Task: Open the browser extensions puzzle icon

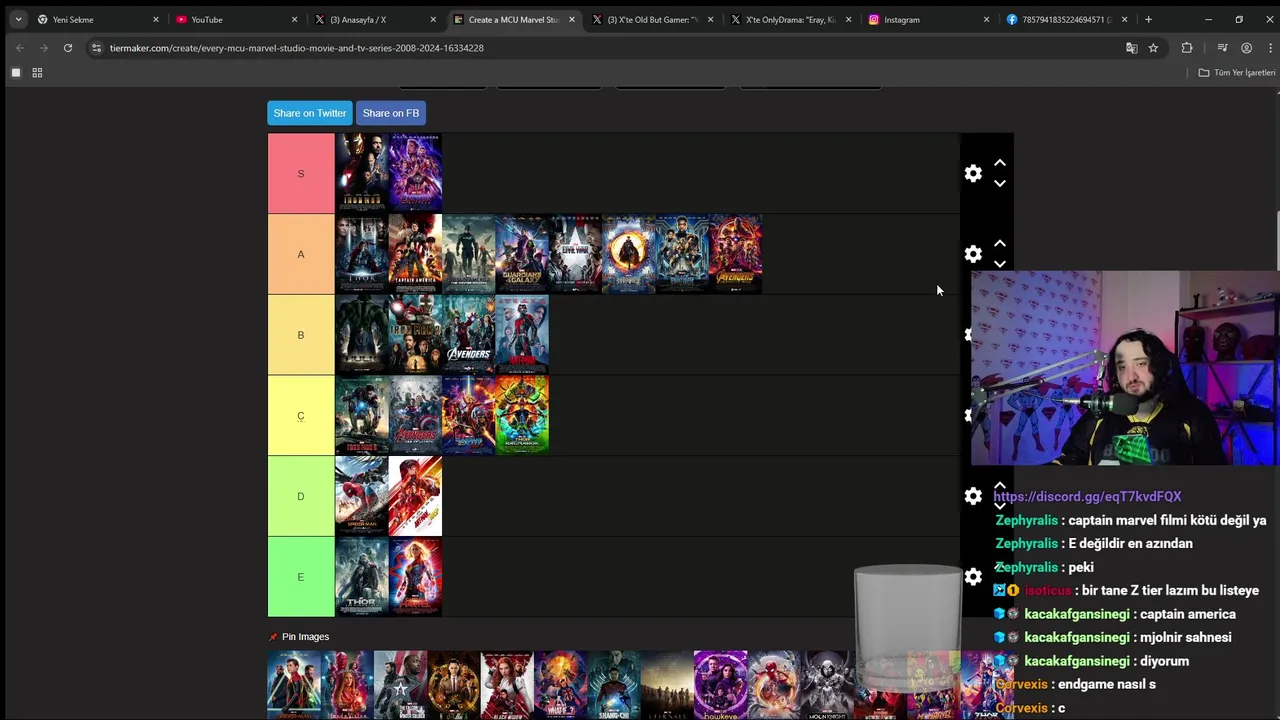Action: tap(1187, 48)
